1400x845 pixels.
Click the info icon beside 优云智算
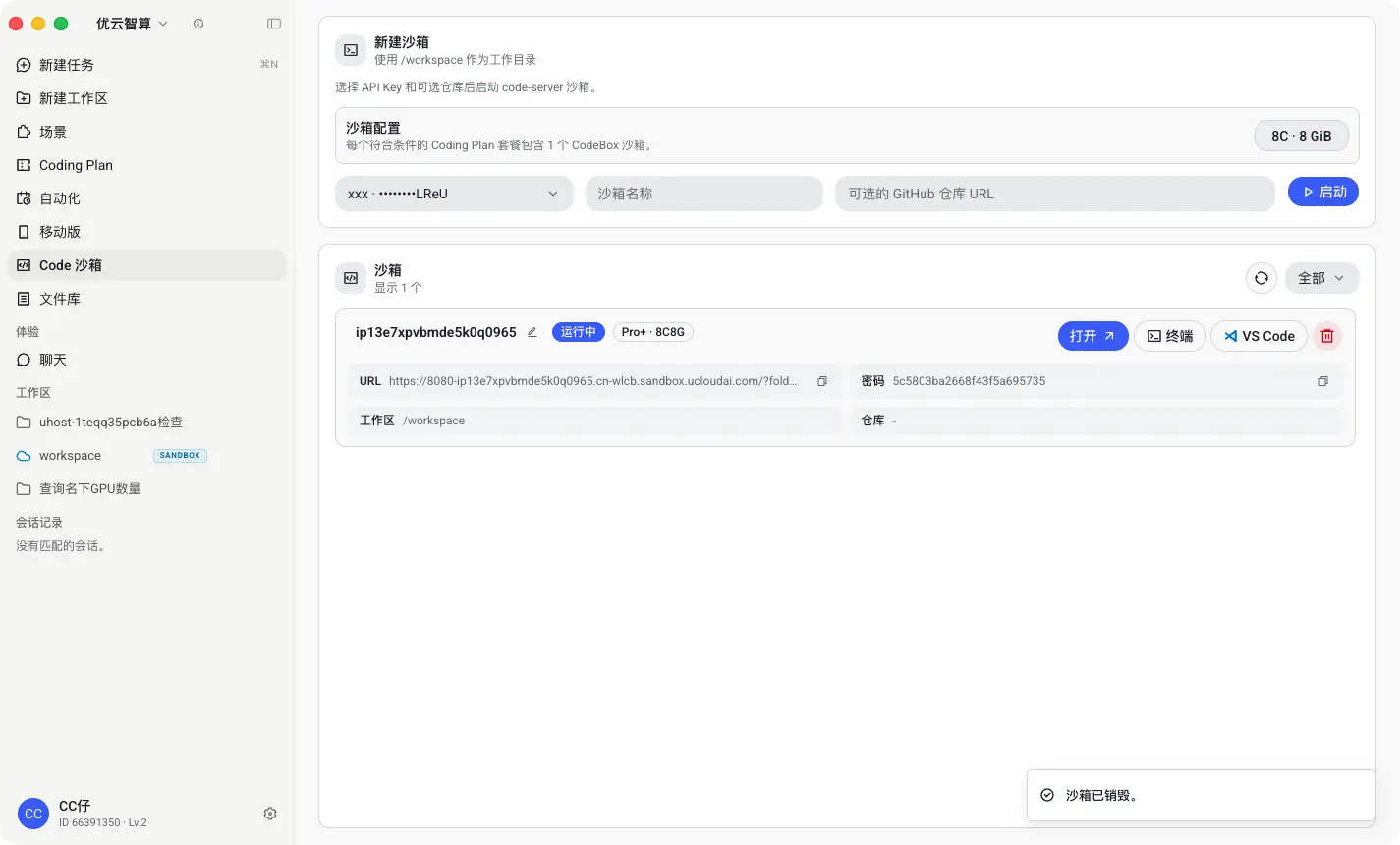(x=198, y=24)
